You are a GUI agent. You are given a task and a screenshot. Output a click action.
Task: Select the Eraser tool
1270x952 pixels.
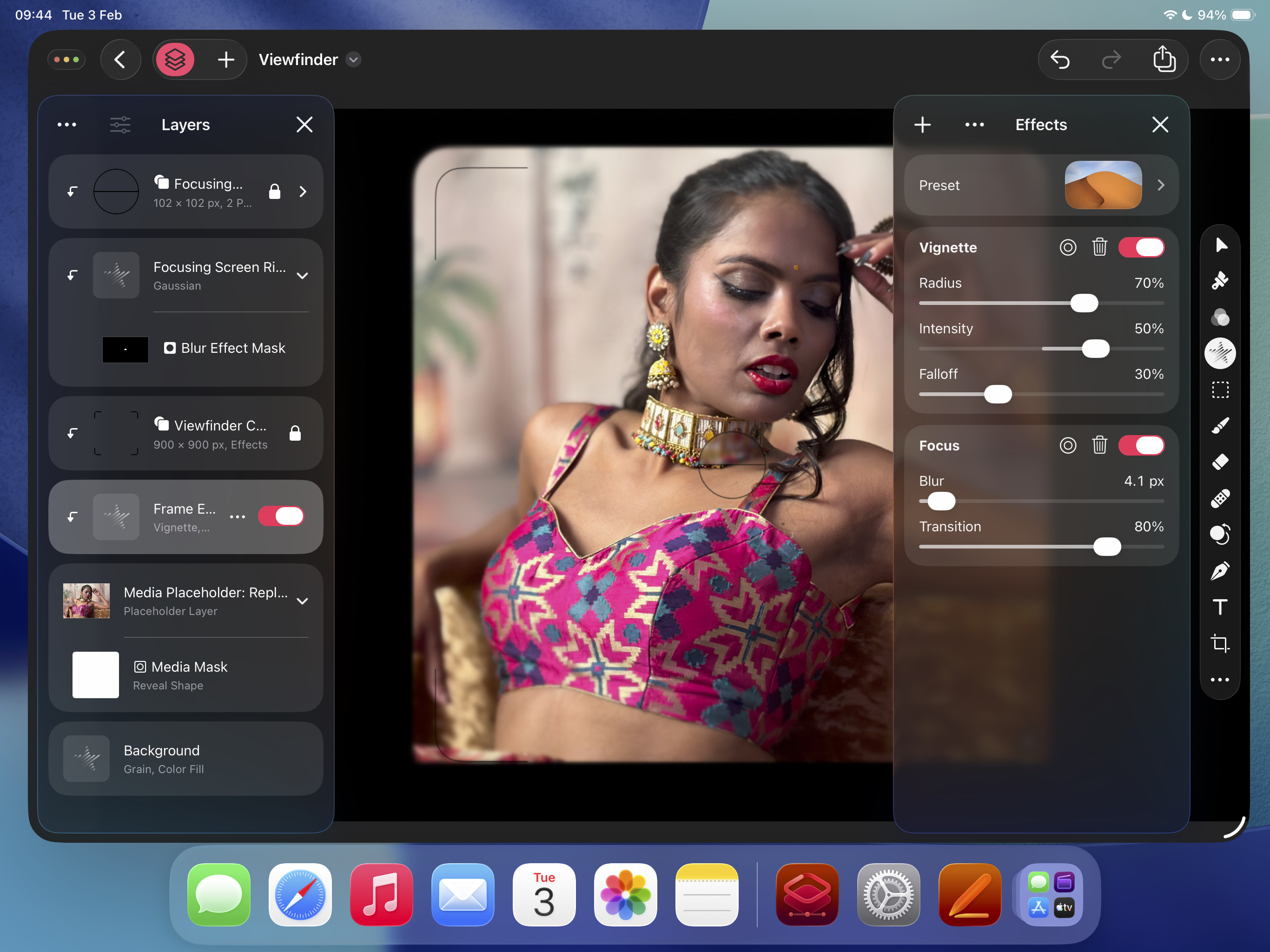pos(1221,462)
